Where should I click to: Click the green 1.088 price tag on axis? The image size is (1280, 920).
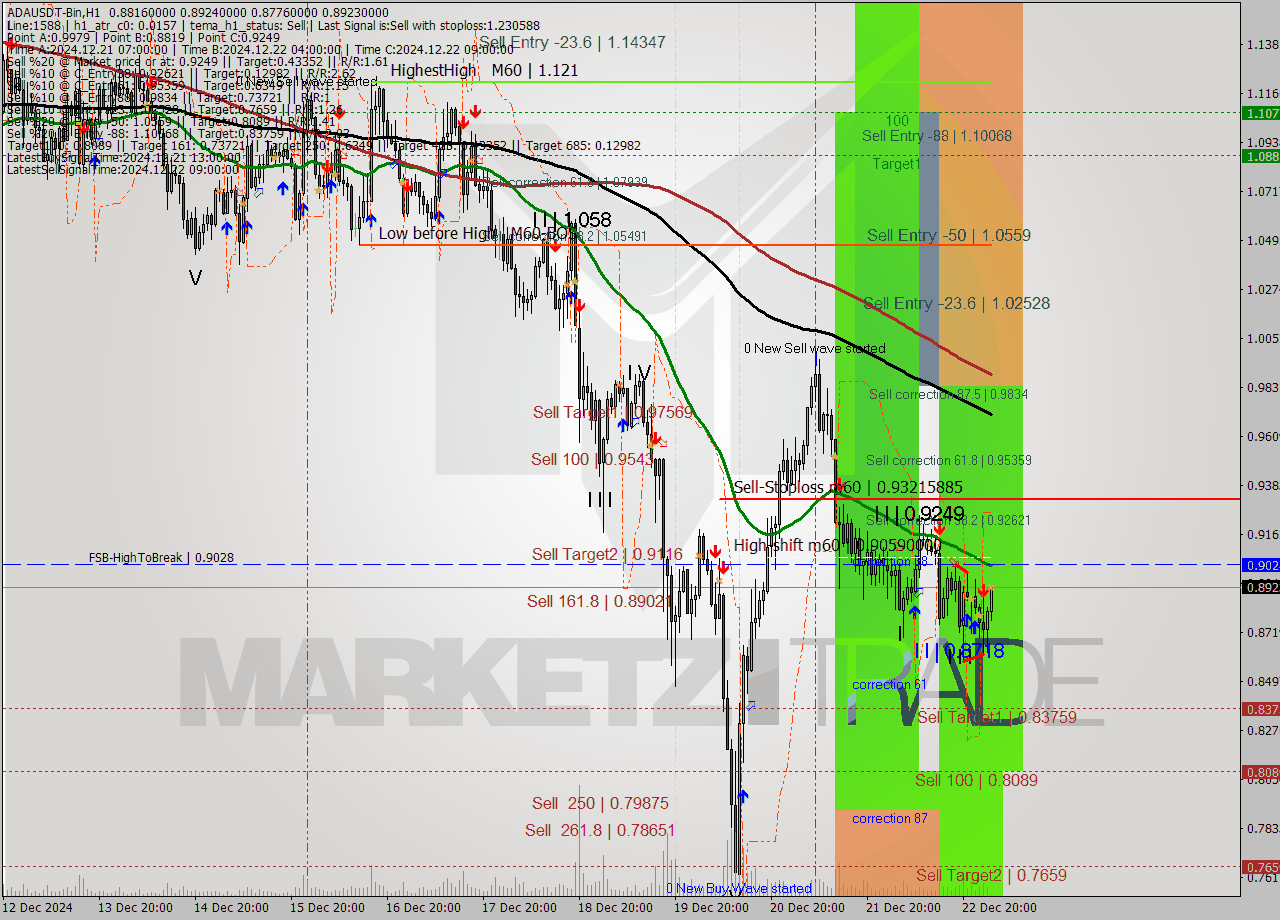[1260, 156]
